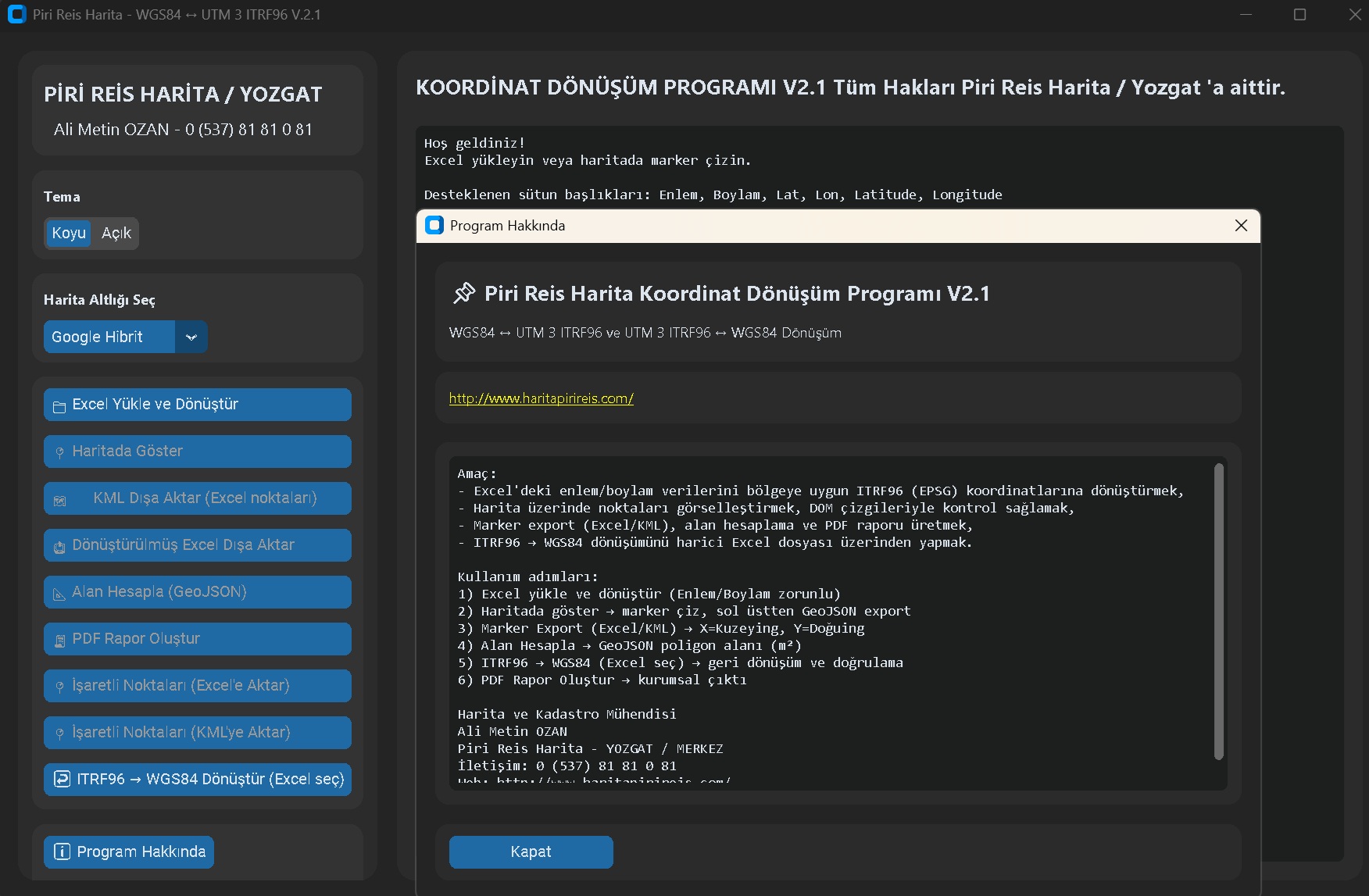Click the info icon on Program Hakkında button
This screenshot has height=896, width=1369.
click(62, 851)
